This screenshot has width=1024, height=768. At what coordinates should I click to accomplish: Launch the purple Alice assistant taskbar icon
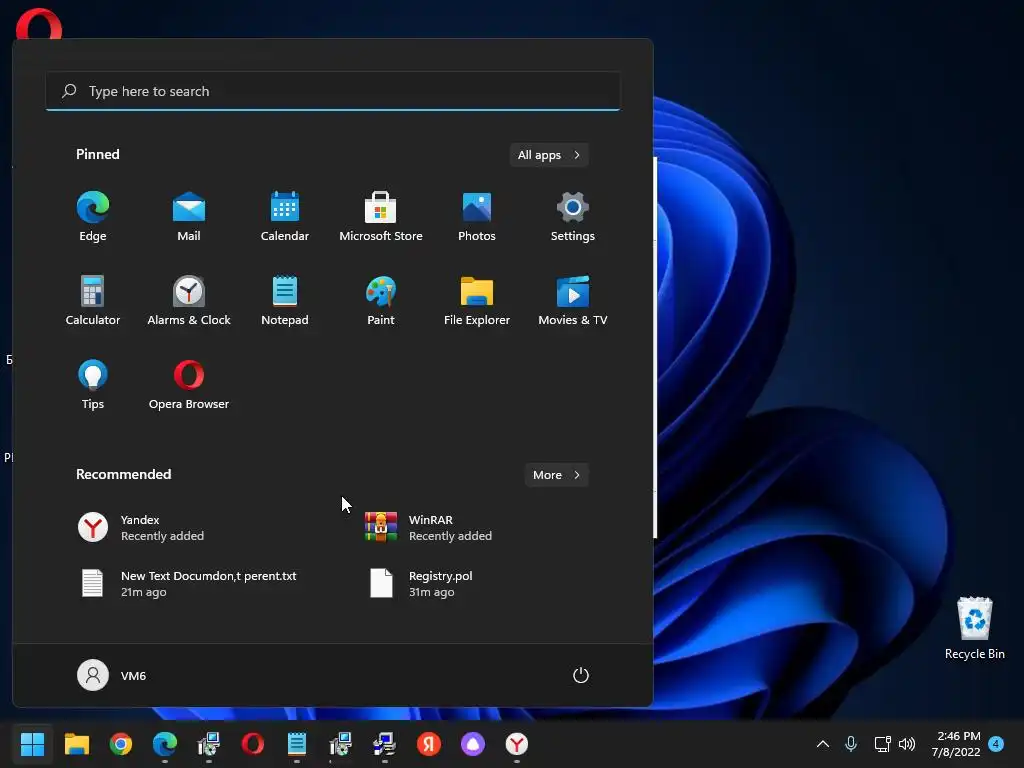pyautogui.click(x=473, y=744)
